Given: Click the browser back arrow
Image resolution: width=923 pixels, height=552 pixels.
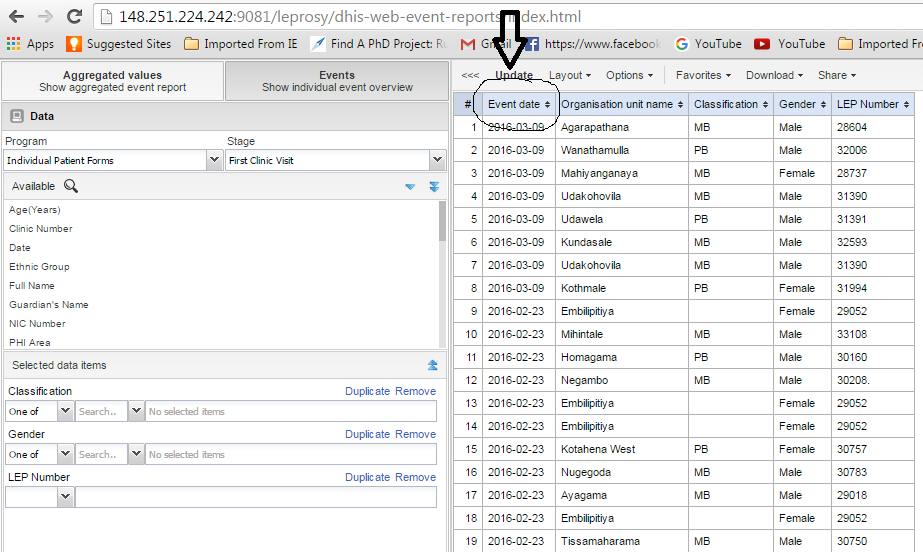Looking at the screenshot, I should pos(16,17).
